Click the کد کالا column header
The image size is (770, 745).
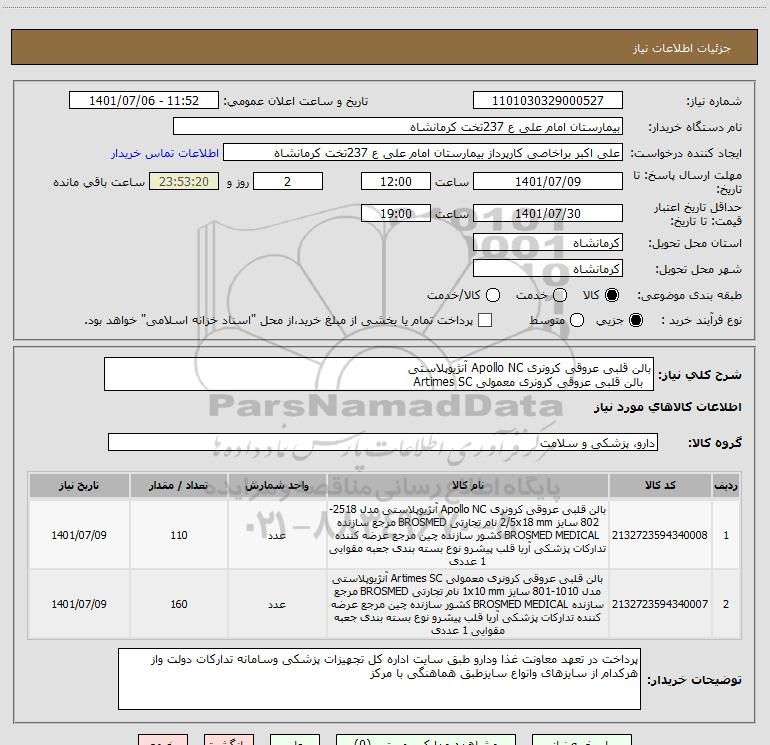click(x=660, y=486)
